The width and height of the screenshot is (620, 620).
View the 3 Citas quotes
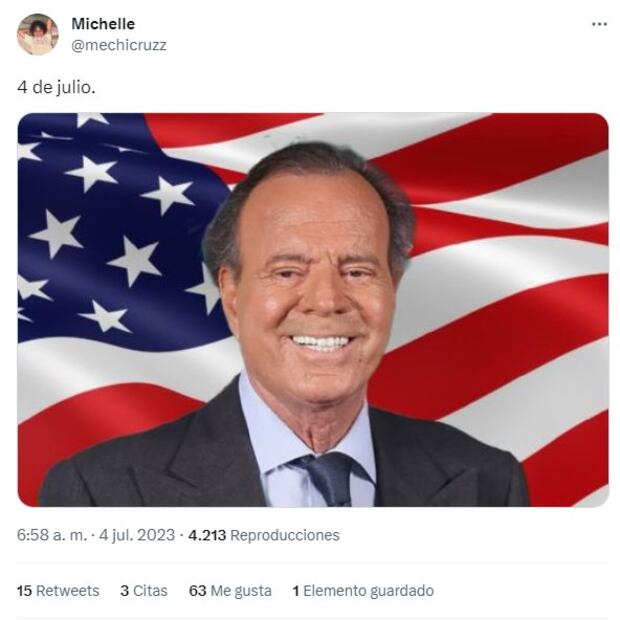144,591
